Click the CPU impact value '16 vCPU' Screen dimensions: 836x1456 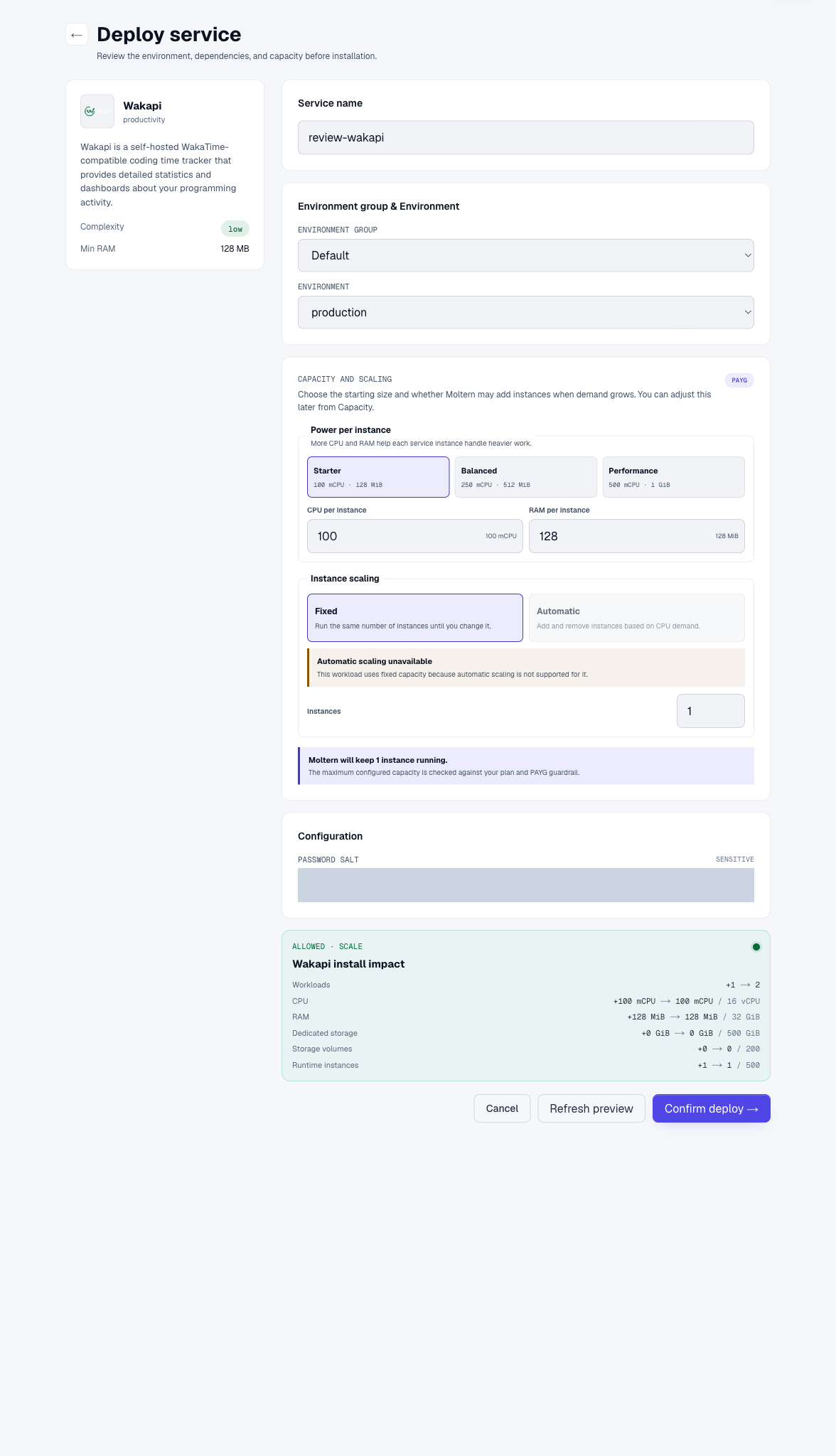click(744, 1001)
